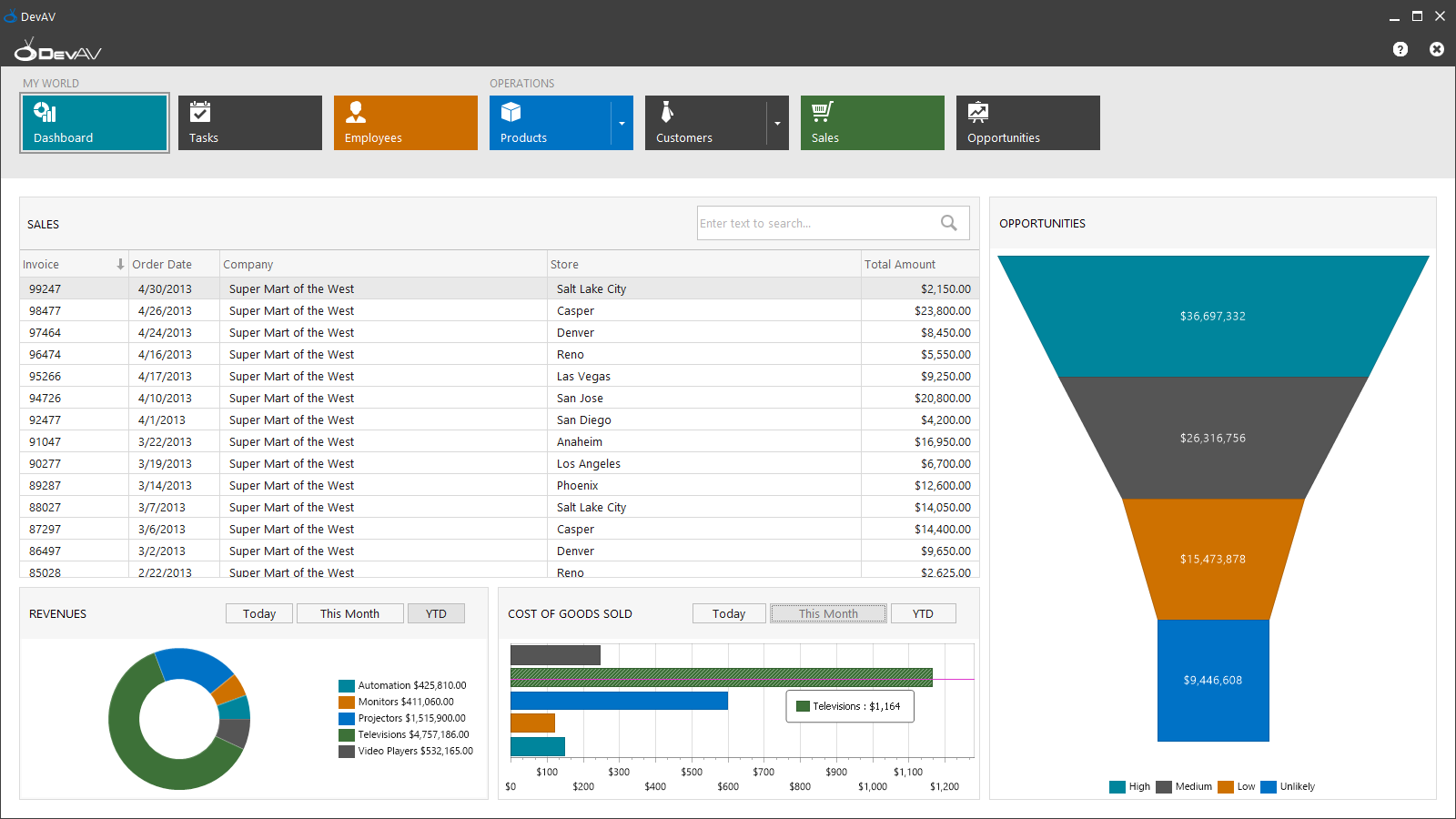
Task: Expand the Products tile dropdown arrow
Action: 622,123
